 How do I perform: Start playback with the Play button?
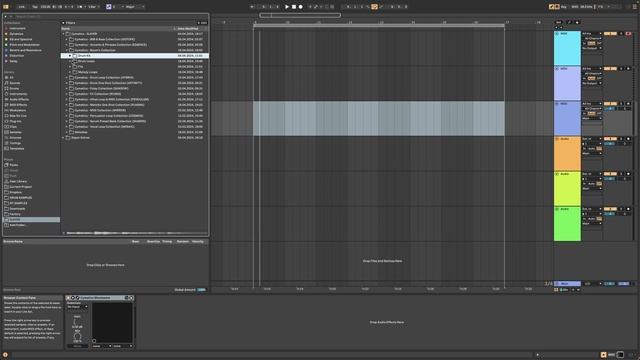[287, 7]
